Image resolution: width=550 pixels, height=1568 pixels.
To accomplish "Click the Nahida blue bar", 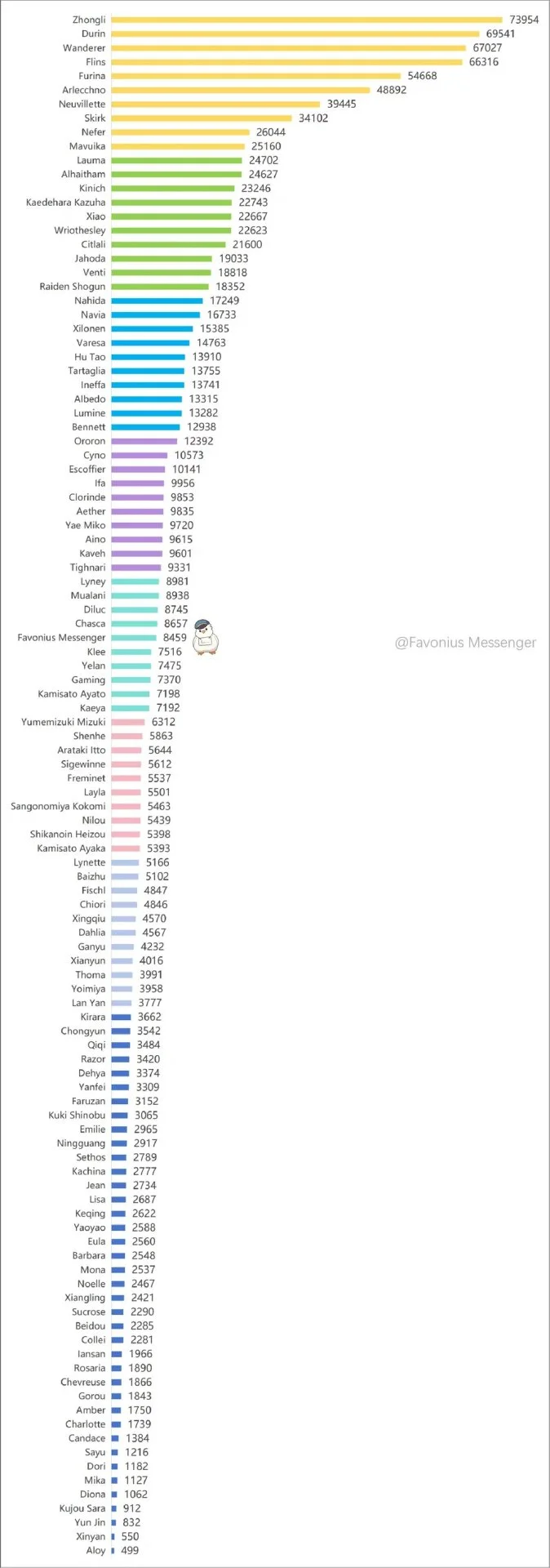I will point(157,301).
